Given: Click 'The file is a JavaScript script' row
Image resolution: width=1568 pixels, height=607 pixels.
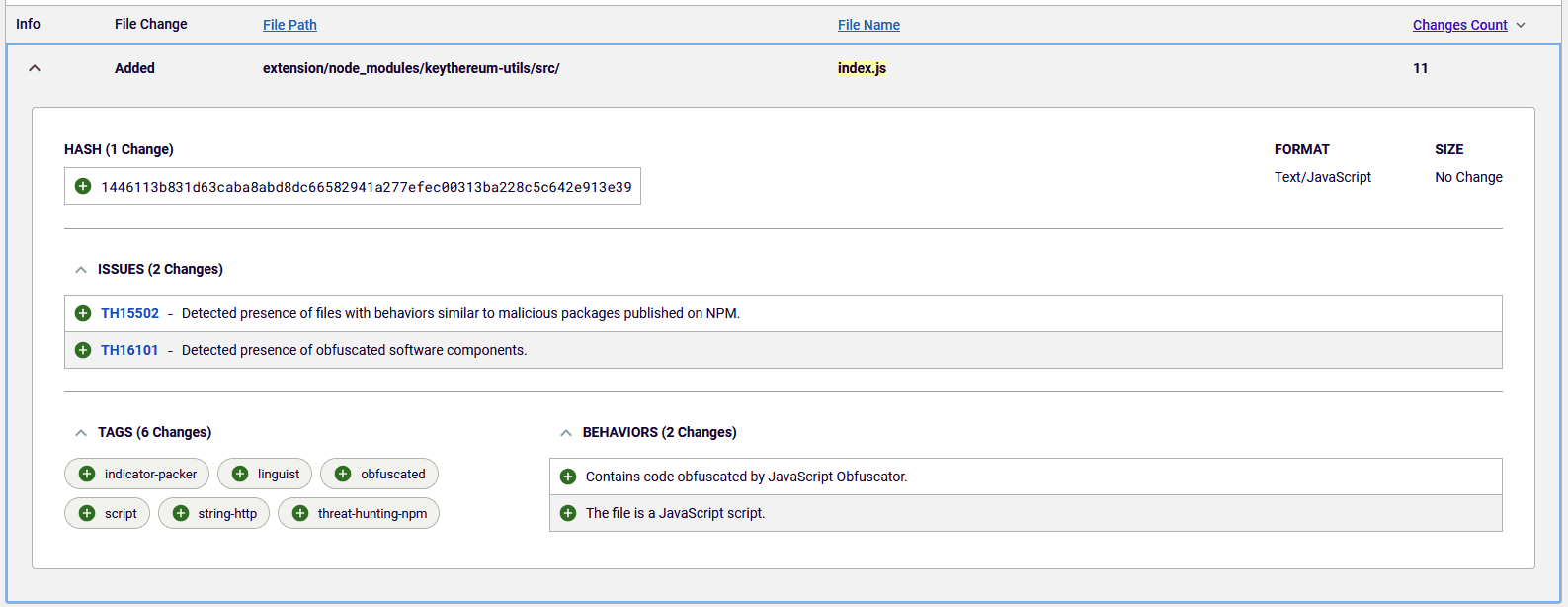Looking at the screenshot, I should tap(1026, 513).
